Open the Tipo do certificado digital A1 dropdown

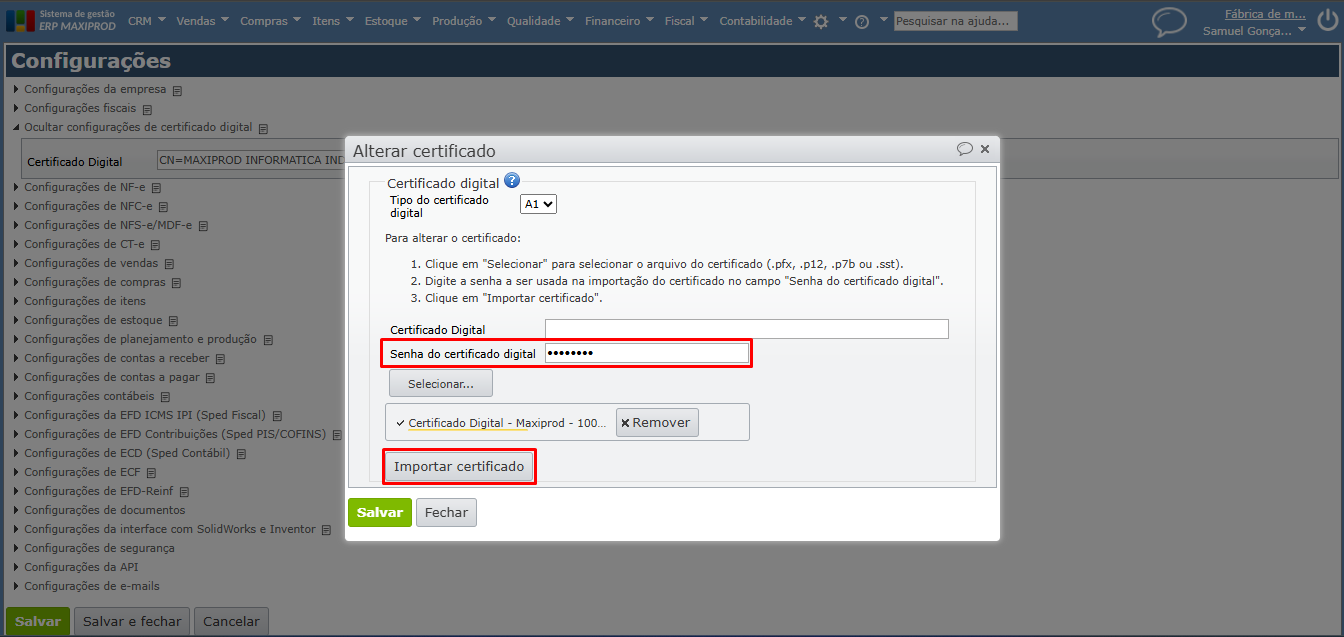coord(538,204)
